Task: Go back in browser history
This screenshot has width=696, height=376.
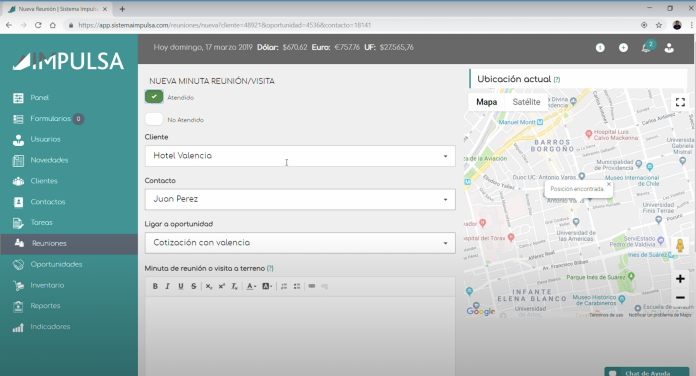Action: [x=9, y=25]
